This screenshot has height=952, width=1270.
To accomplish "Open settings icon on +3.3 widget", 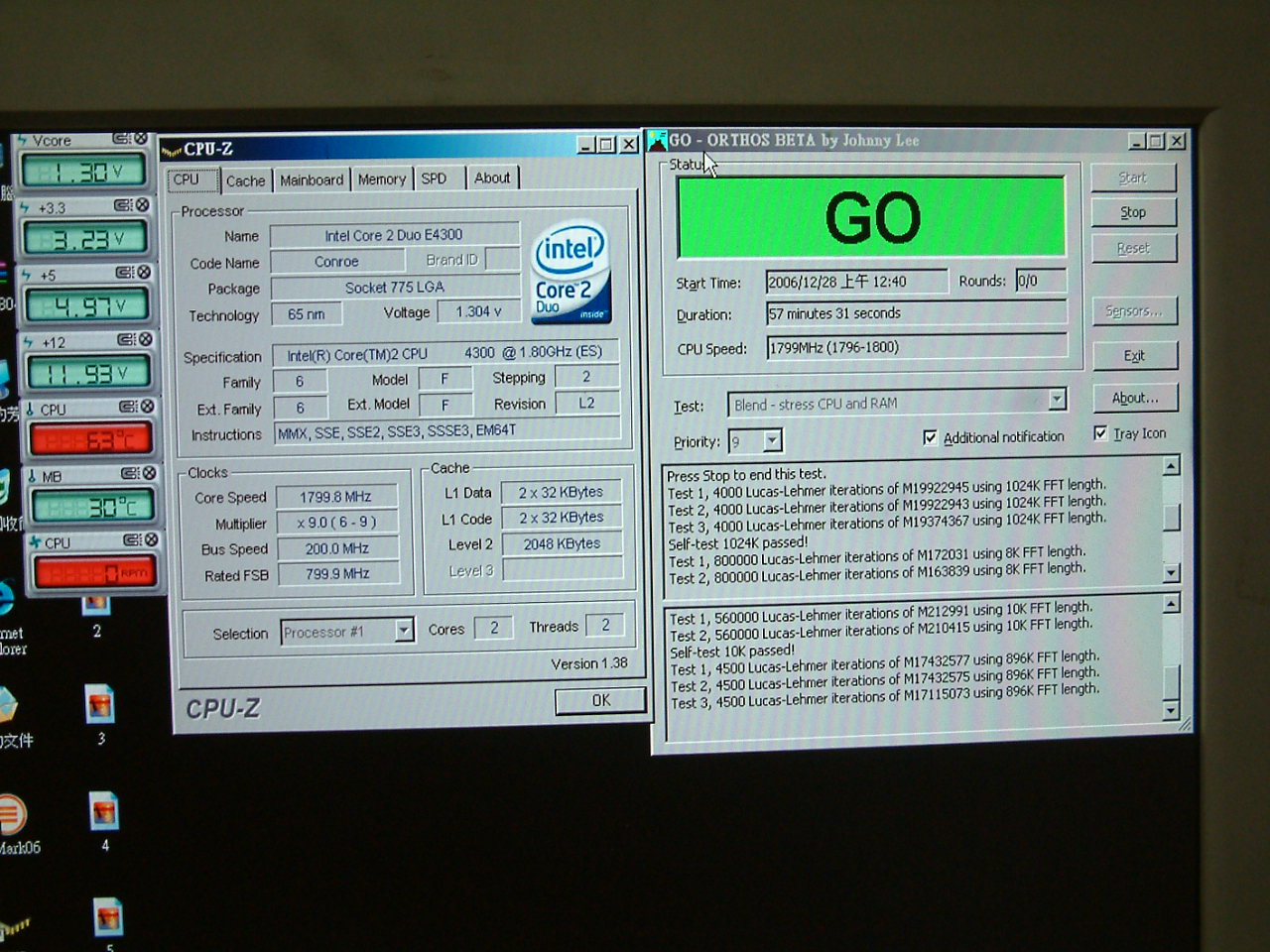I will [123, 205].
